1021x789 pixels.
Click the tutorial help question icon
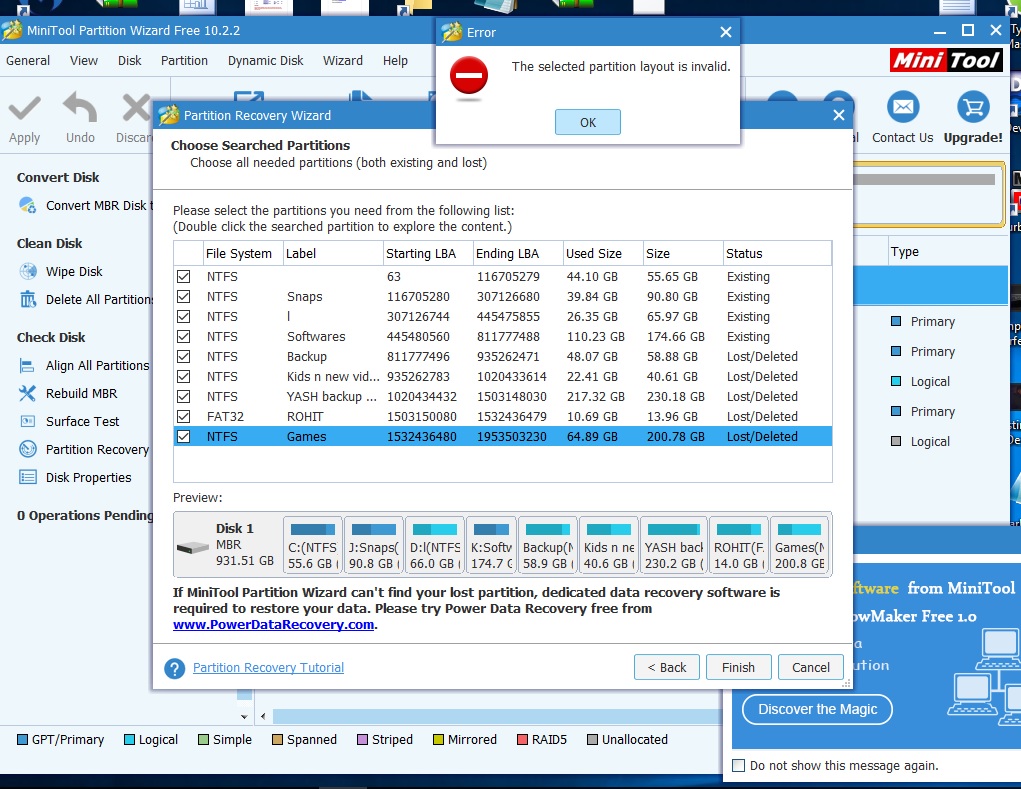(175, 669)
